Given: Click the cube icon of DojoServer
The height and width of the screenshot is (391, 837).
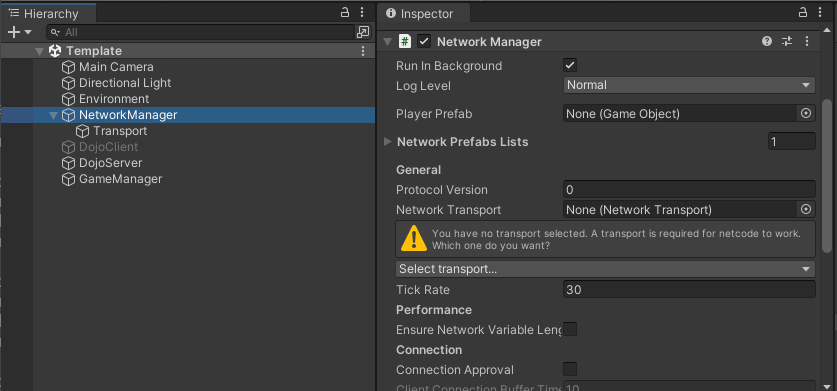Looking at the screenshot, I should [x=68, y=163].
